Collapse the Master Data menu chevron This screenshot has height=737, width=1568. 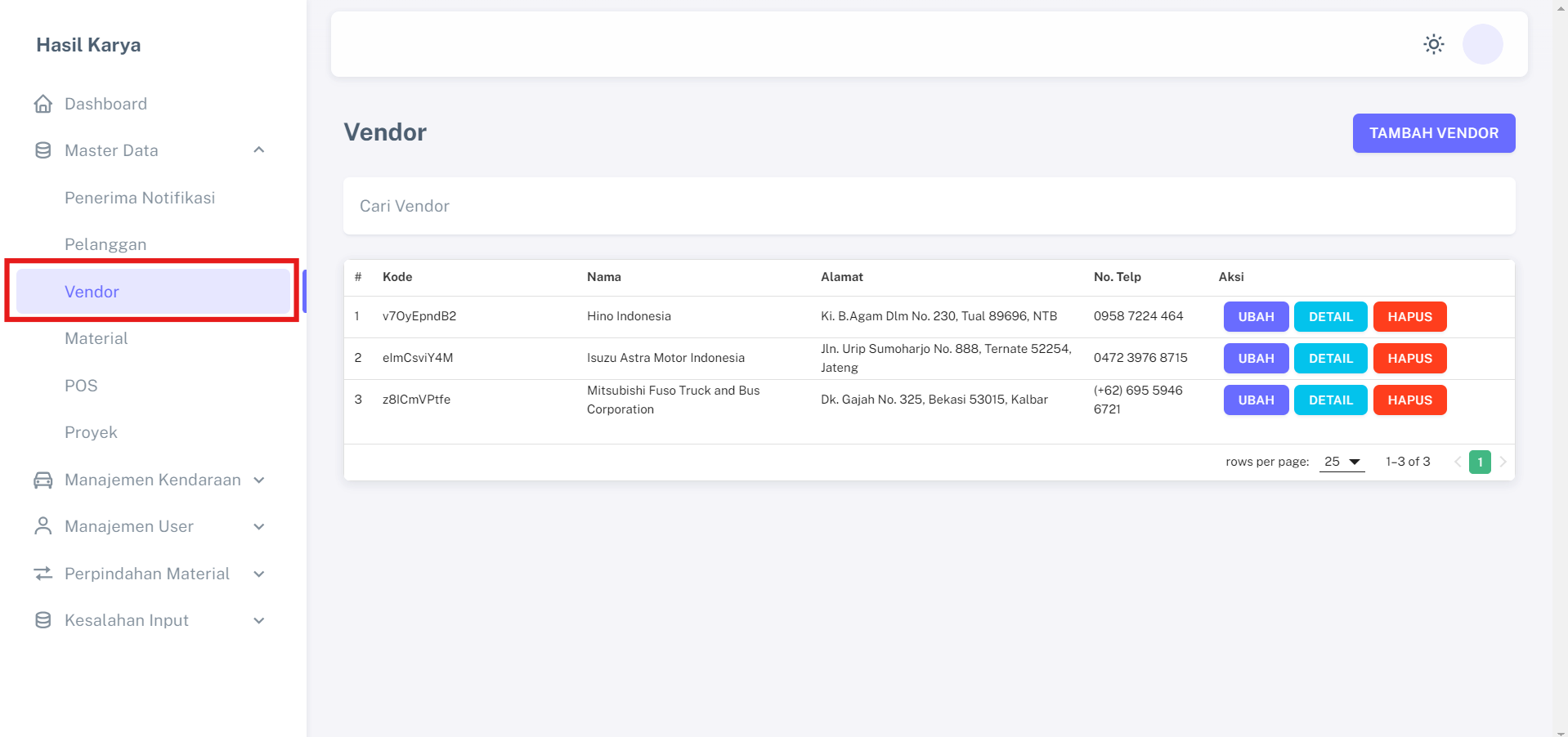(259, 150)
